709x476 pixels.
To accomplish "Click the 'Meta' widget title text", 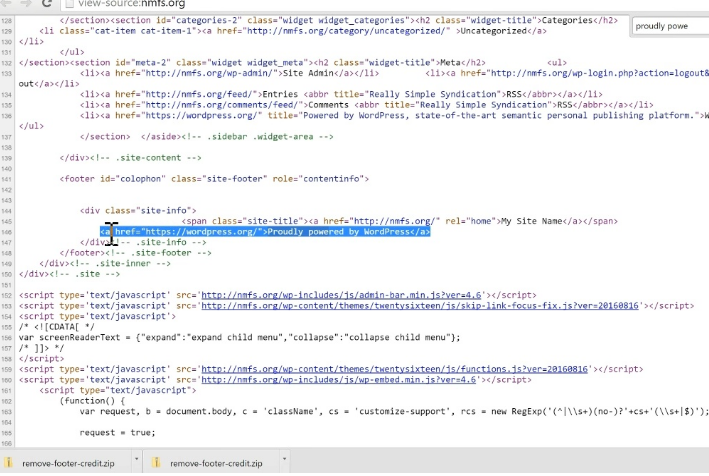I will pyautogui.click(x=450, y=63).
